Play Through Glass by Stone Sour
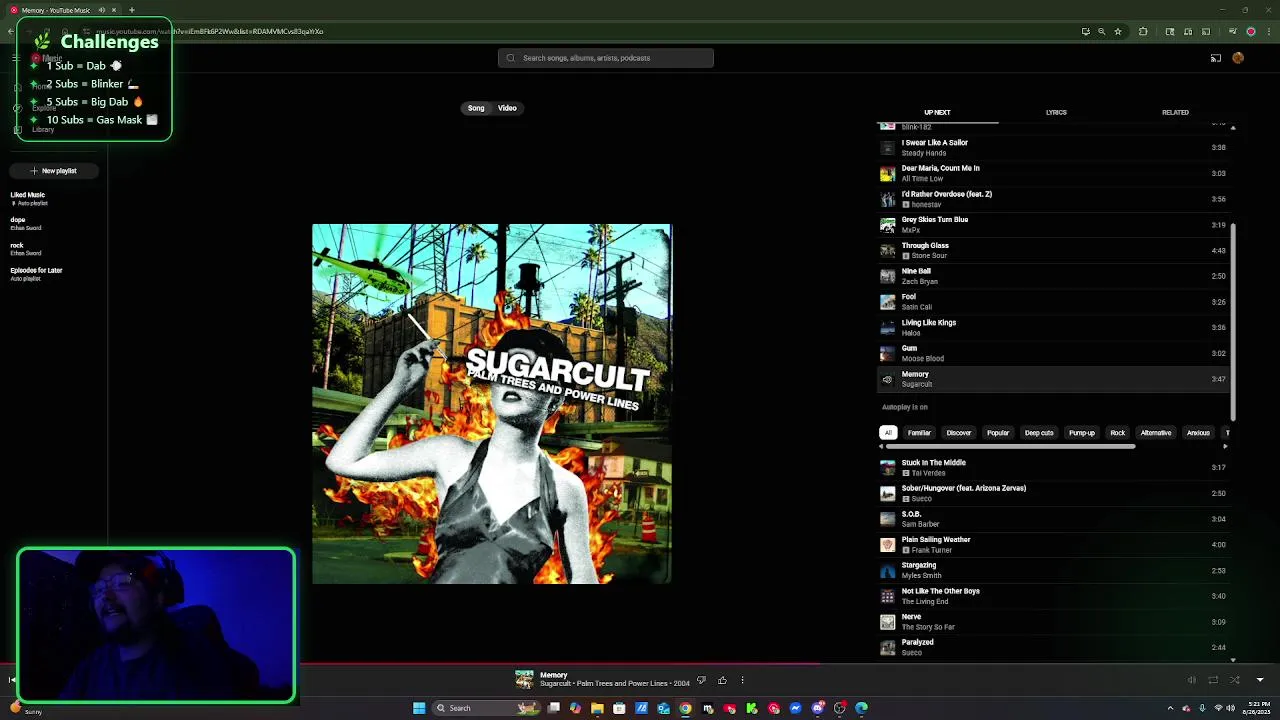Image resolution: width=1280 pixels, height=720 pixels. [1054, 251]
